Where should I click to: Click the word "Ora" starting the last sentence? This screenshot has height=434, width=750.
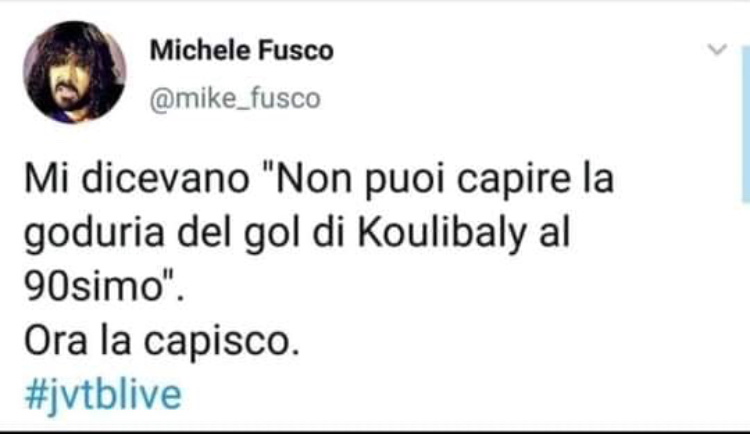pos(55,342)
